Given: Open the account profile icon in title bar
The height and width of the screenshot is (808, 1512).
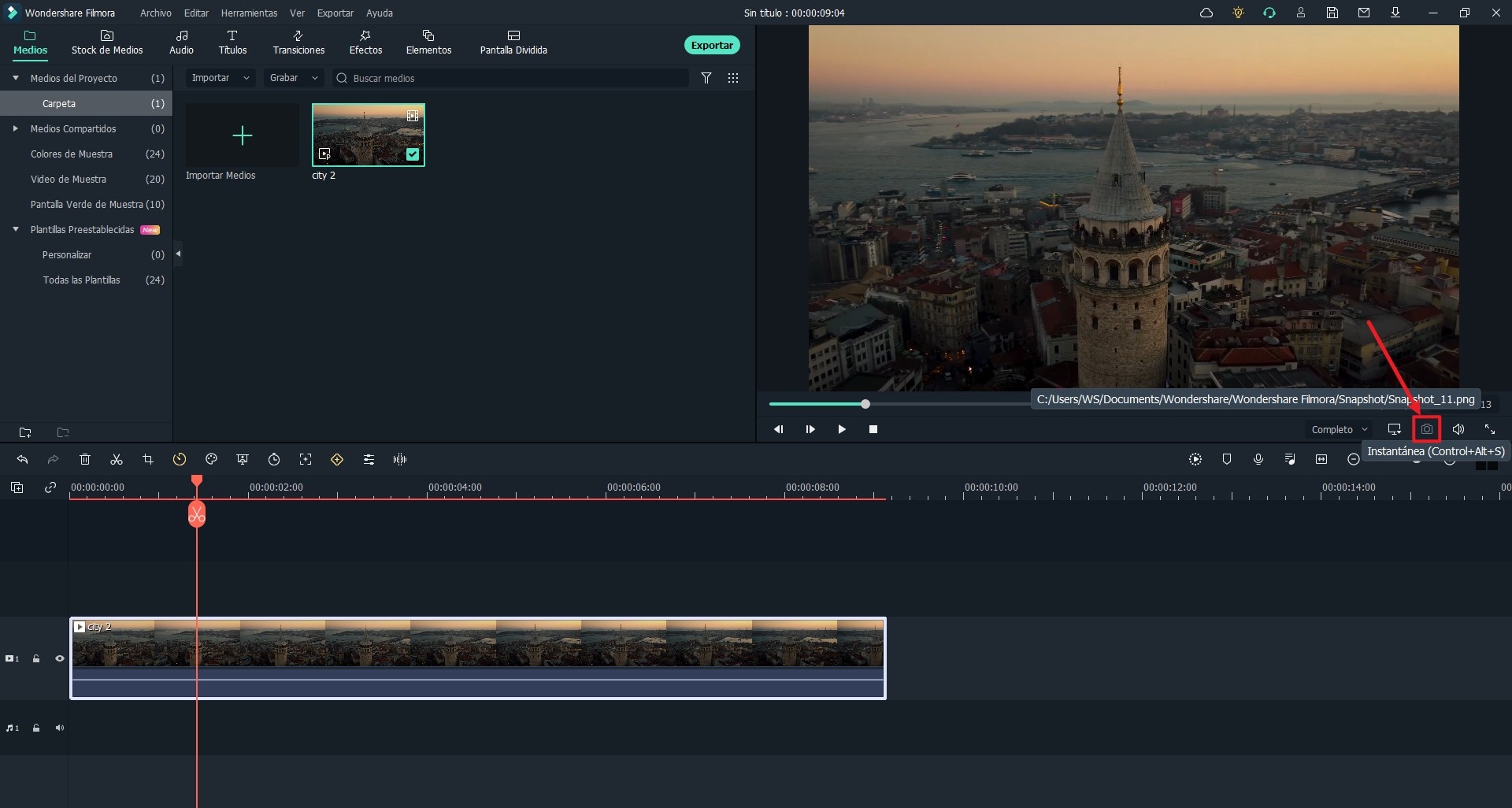Looking at the screenshot, I should pos(1301,13).
